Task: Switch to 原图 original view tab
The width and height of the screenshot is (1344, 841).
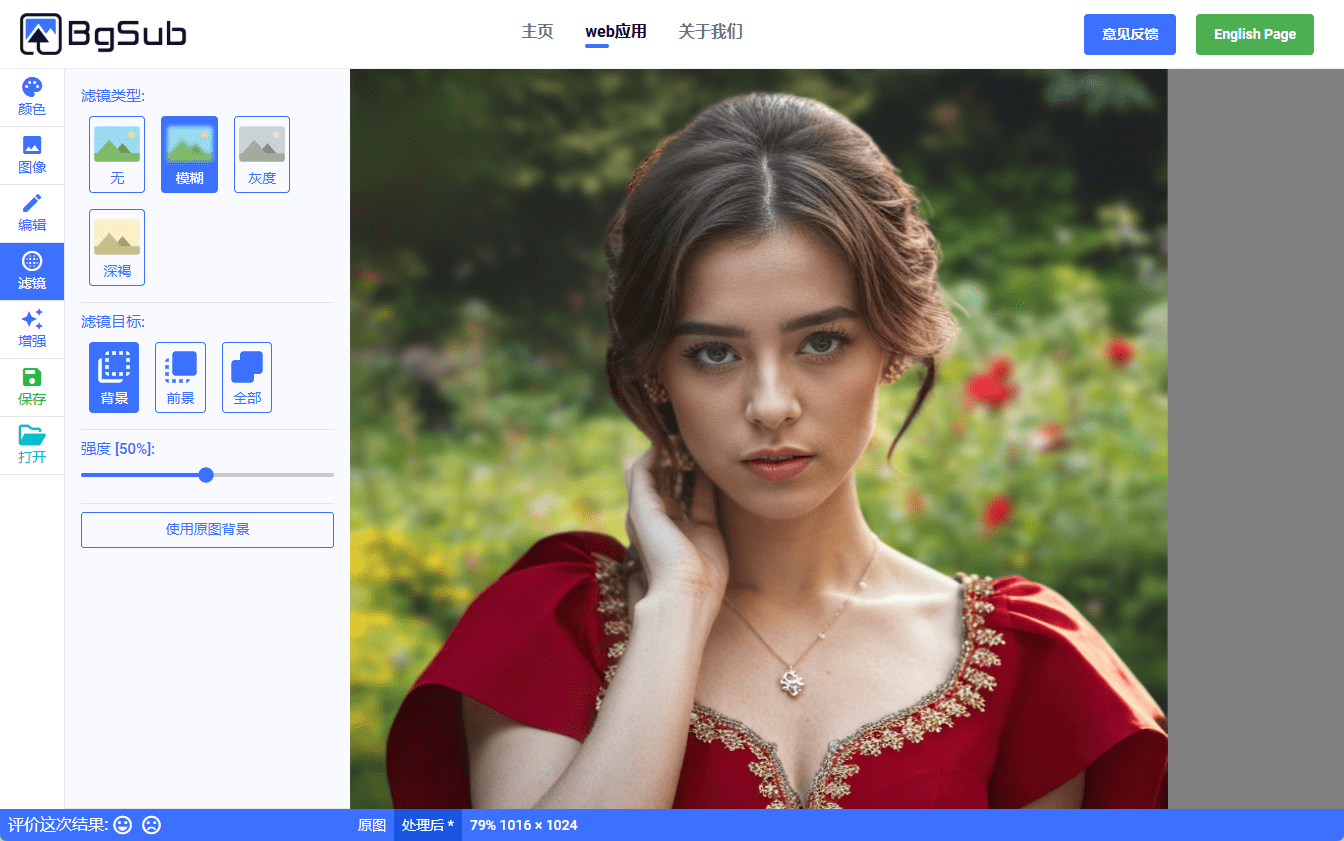Action: [372, 825]
